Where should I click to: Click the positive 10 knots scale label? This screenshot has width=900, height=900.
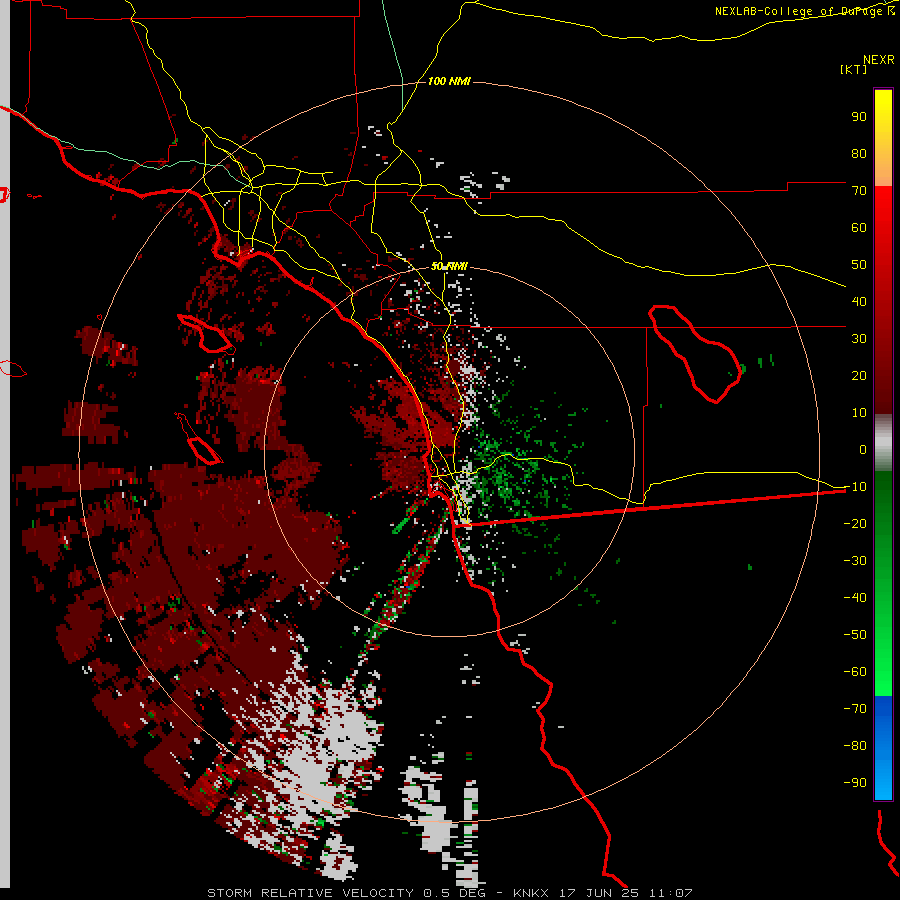tap(859, 413)
